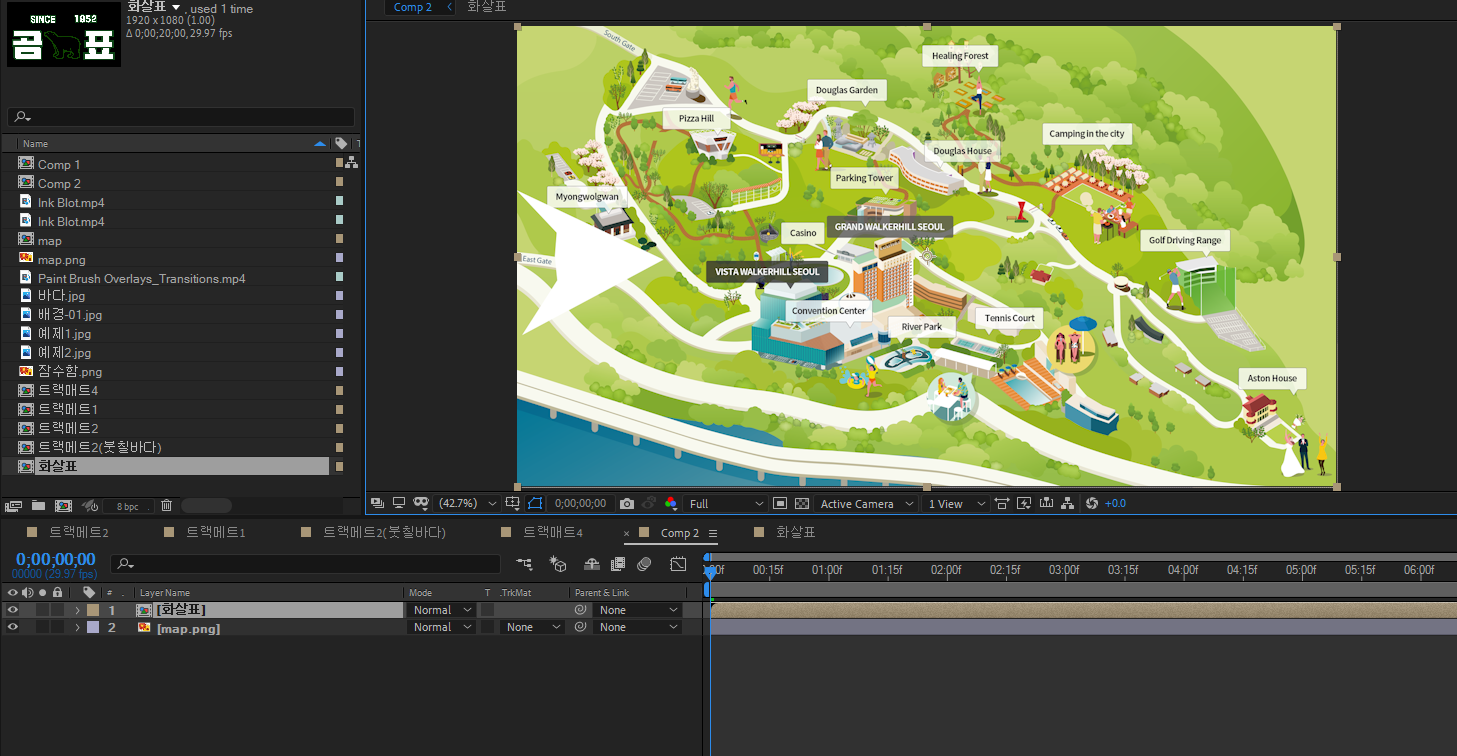Toggle Pixel Aspect Ratio Correction icon

pyautogui.click(x=1002, y=503)
